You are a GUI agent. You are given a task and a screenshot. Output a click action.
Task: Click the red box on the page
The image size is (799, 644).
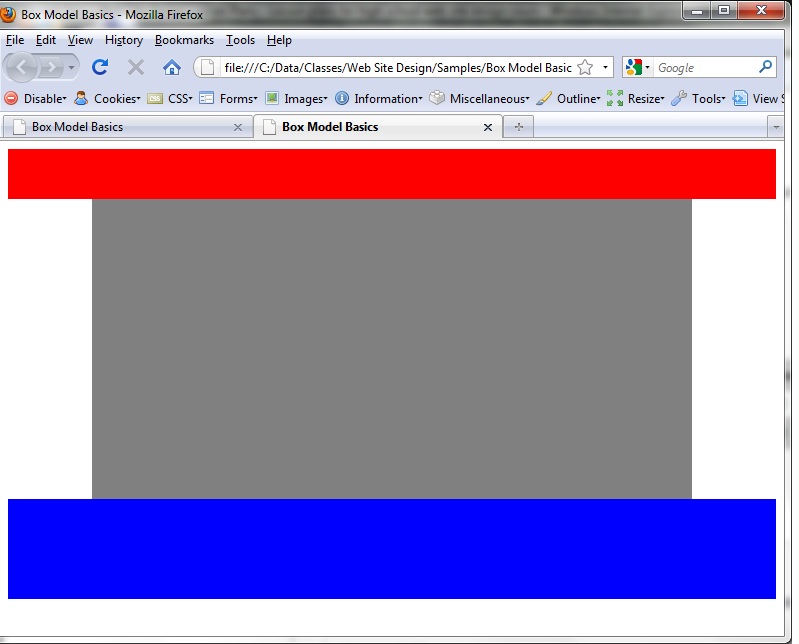392,174
